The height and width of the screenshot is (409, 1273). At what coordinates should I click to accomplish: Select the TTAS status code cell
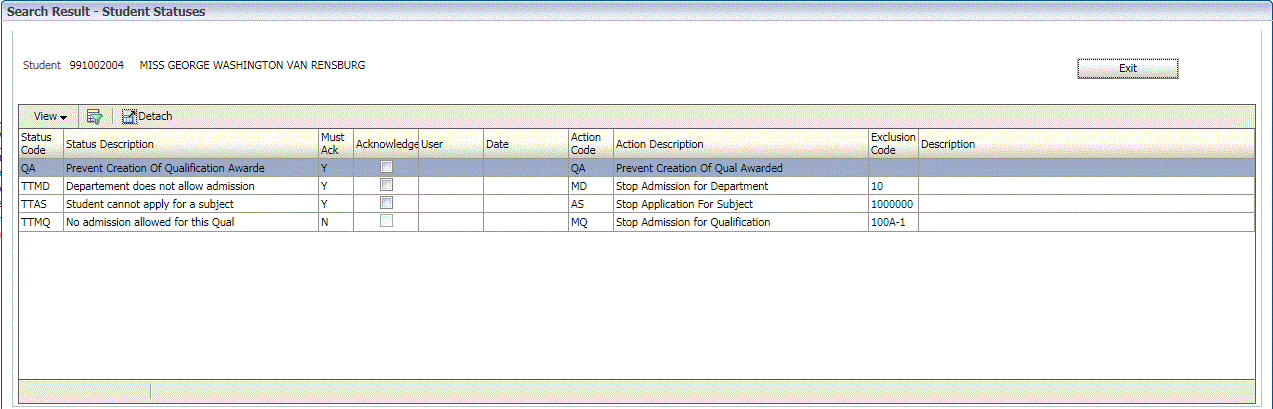(x=41, y=204)
